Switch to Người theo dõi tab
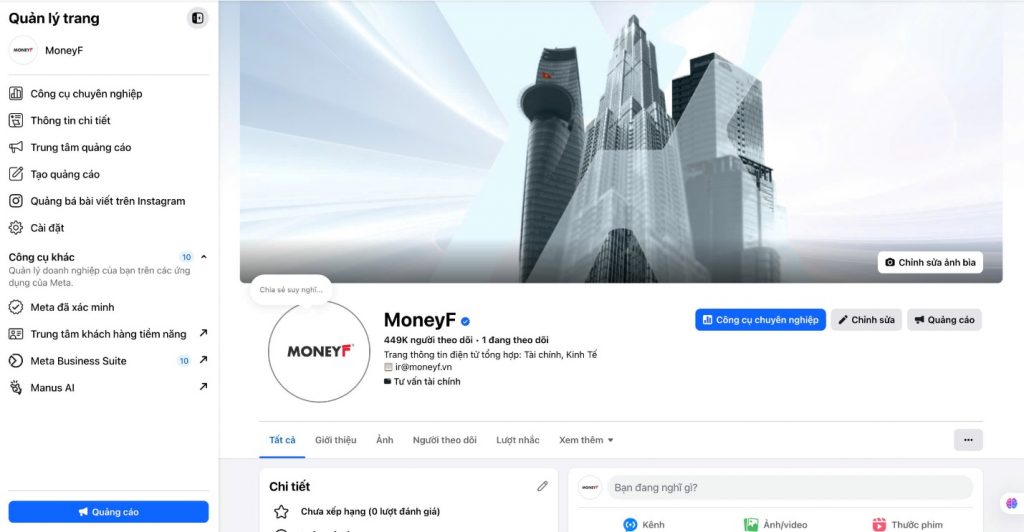This screenshot has width=1024, height=532. pyautogui.click(x=445, y=440)
